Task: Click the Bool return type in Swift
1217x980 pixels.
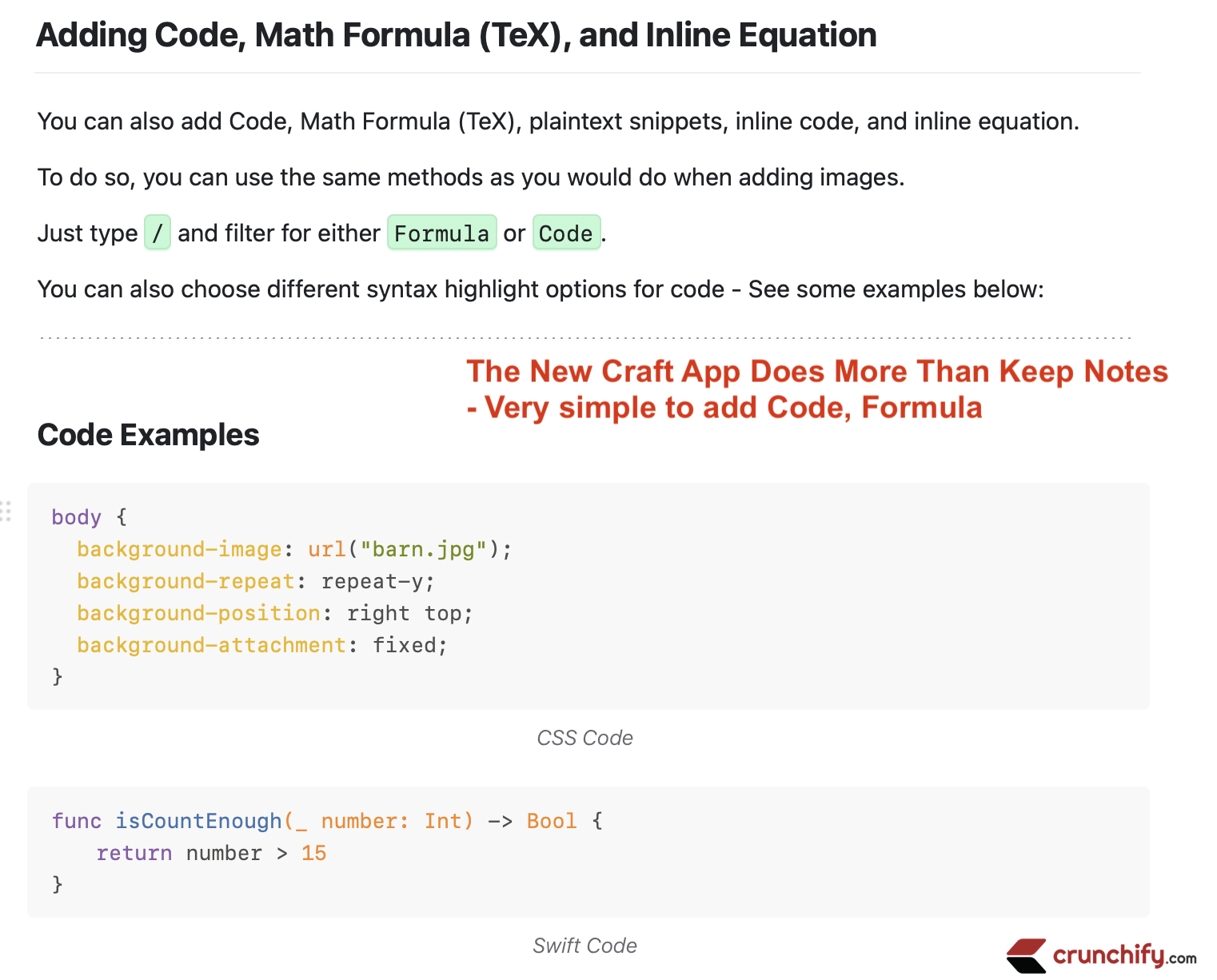Action: (x=552, y=821)
